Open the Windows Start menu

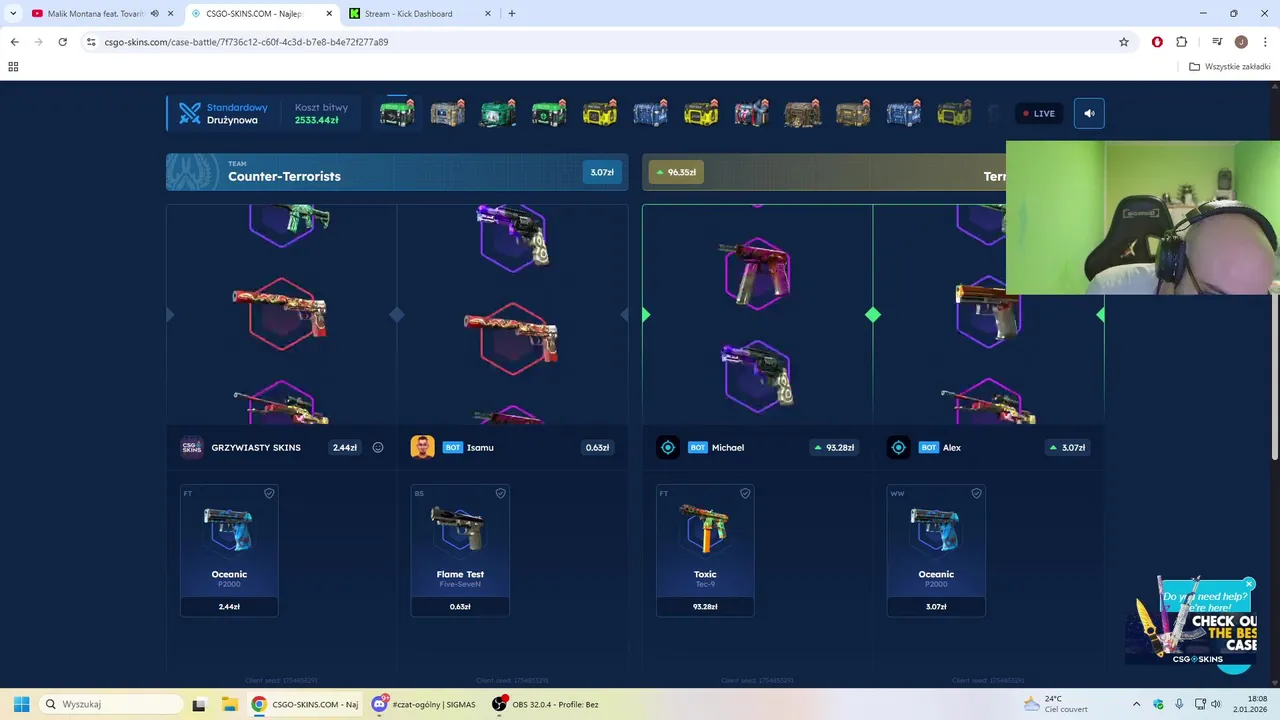20,704
